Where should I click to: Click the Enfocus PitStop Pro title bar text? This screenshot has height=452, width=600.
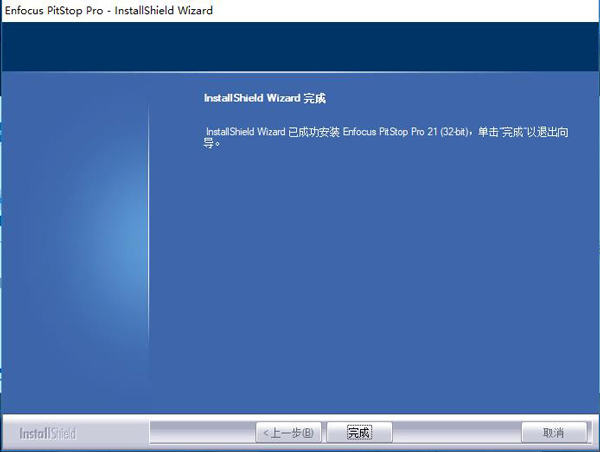[x=109, y=10]
